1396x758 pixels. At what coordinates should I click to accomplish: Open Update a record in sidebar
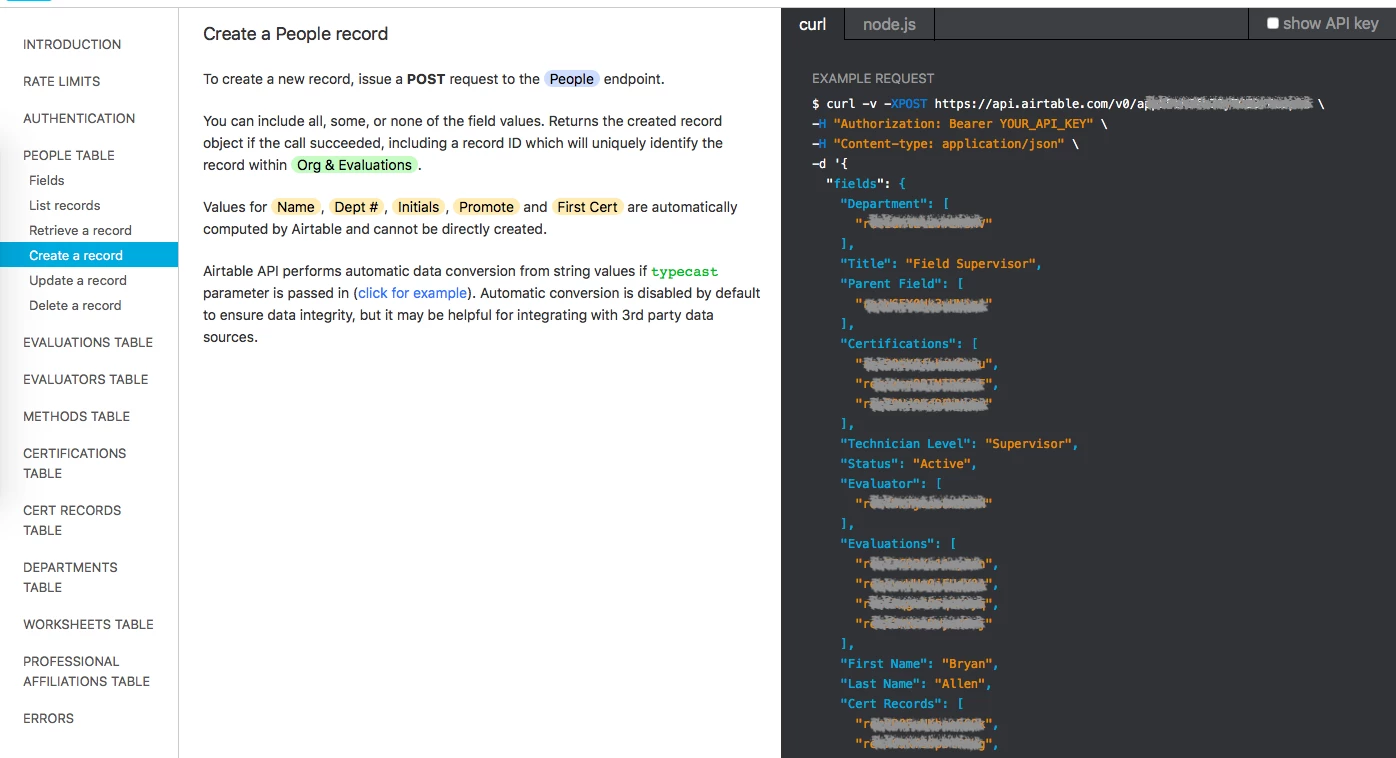point(78,280)
